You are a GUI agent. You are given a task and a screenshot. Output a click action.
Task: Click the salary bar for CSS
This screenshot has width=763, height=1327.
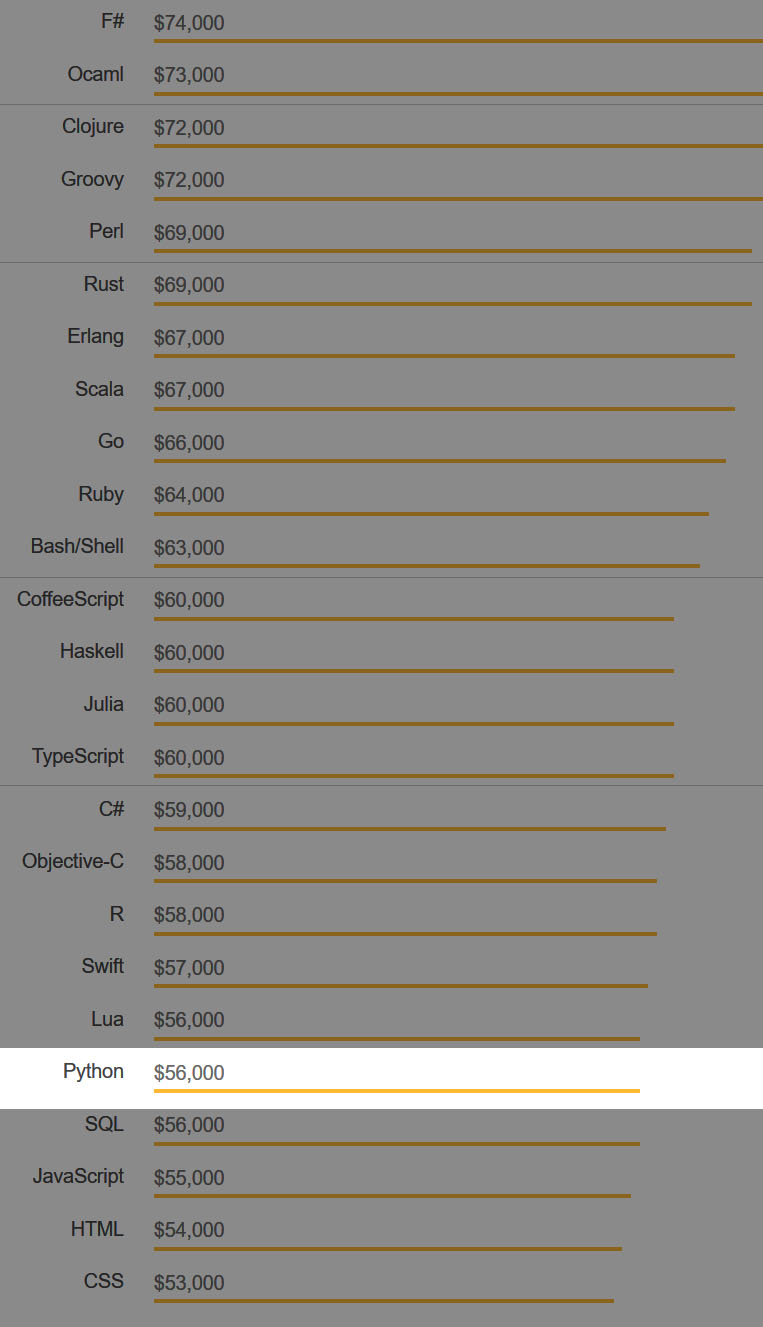tap(383, 1300)
